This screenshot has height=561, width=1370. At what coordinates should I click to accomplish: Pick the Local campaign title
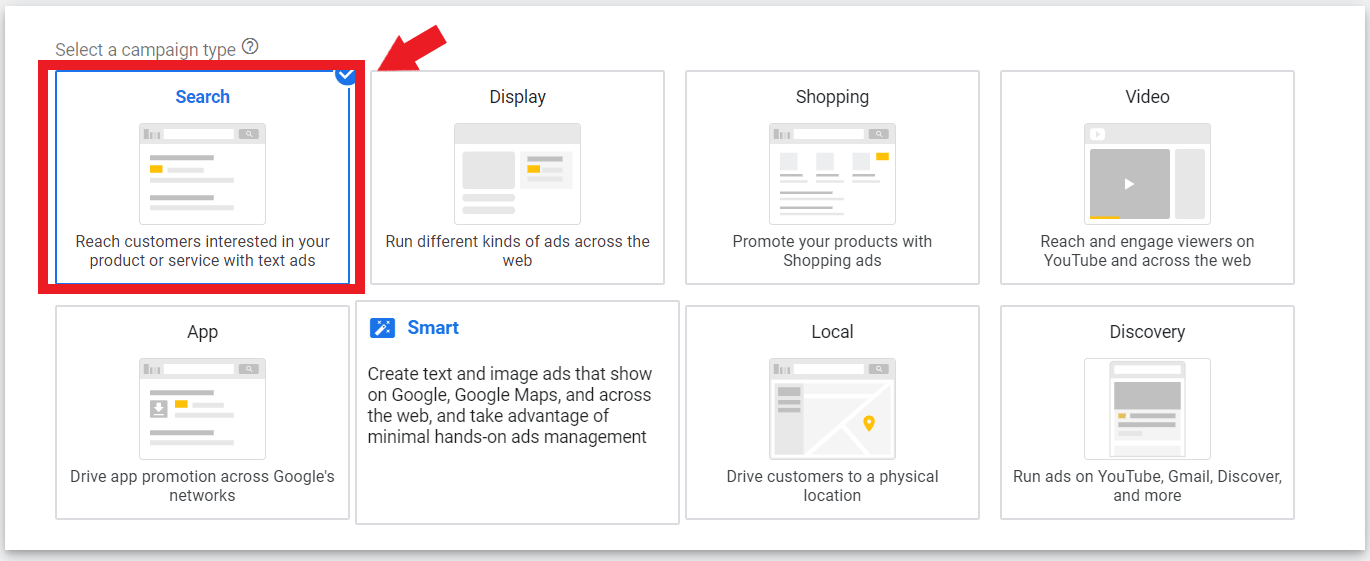point(832,332)
